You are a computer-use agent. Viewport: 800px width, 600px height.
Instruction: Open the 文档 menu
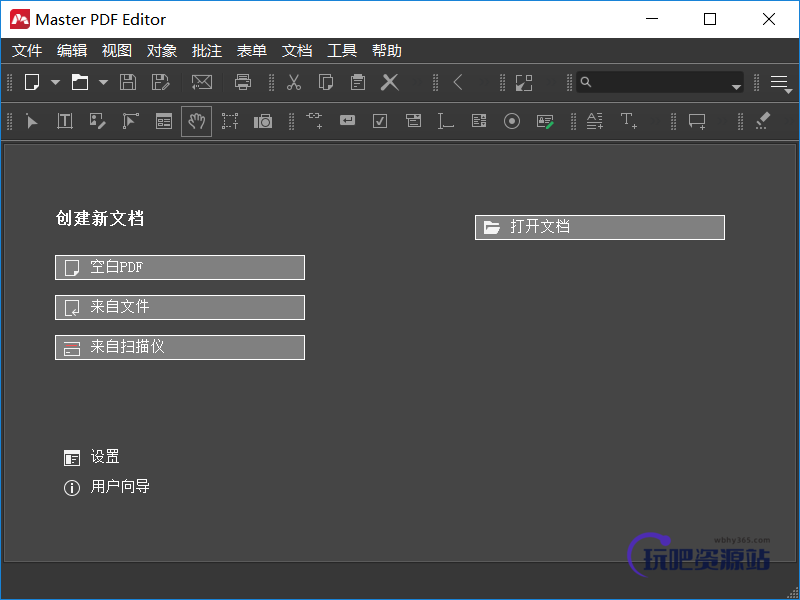297,51
